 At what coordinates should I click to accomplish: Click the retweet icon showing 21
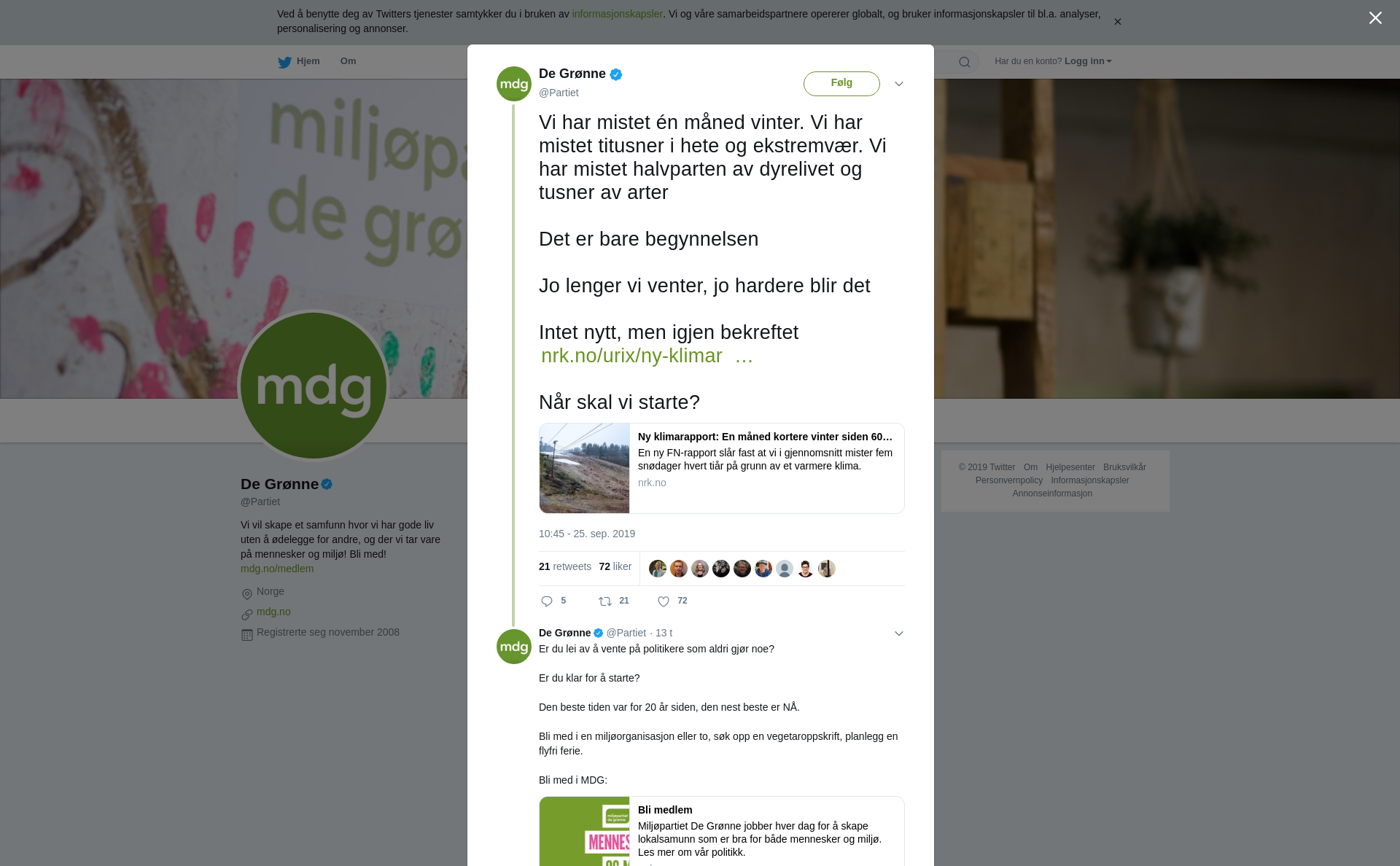click(605, 601)
